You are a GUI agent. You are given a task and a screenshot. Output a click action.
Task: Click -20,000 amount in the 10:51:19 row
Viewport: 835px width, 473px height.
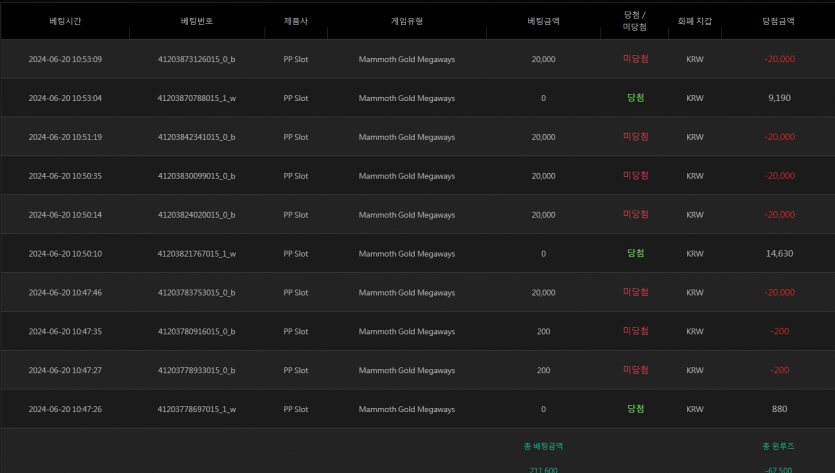780,137
